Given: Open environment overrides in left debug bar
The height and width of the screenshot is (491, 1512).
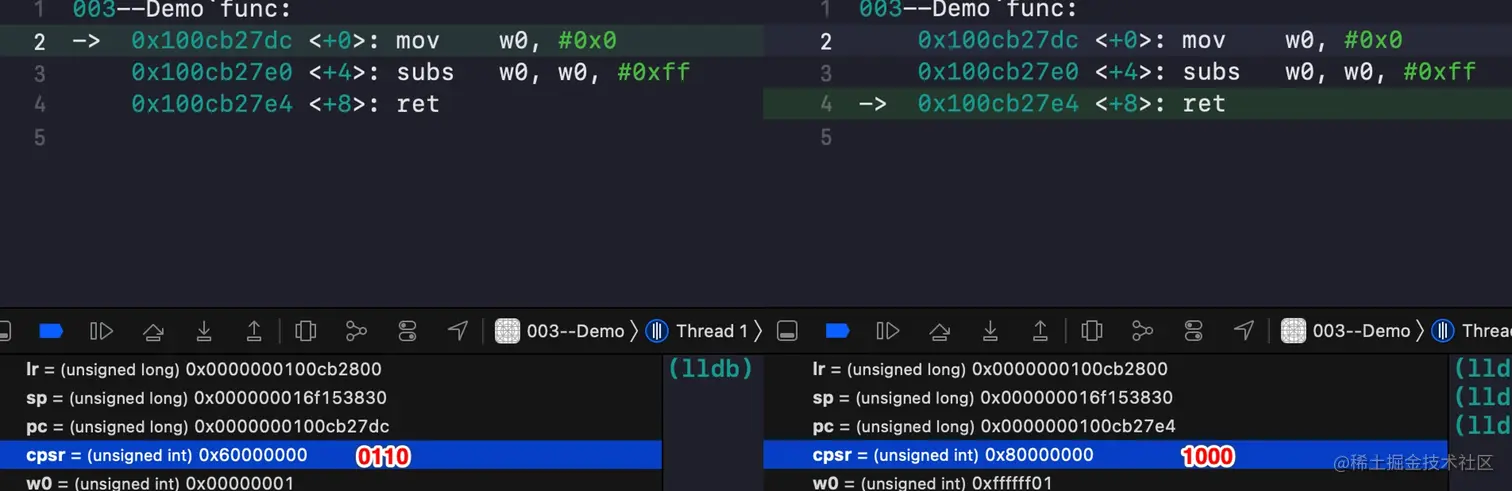Looking at the screenshot, I should (x=407, y=330).
